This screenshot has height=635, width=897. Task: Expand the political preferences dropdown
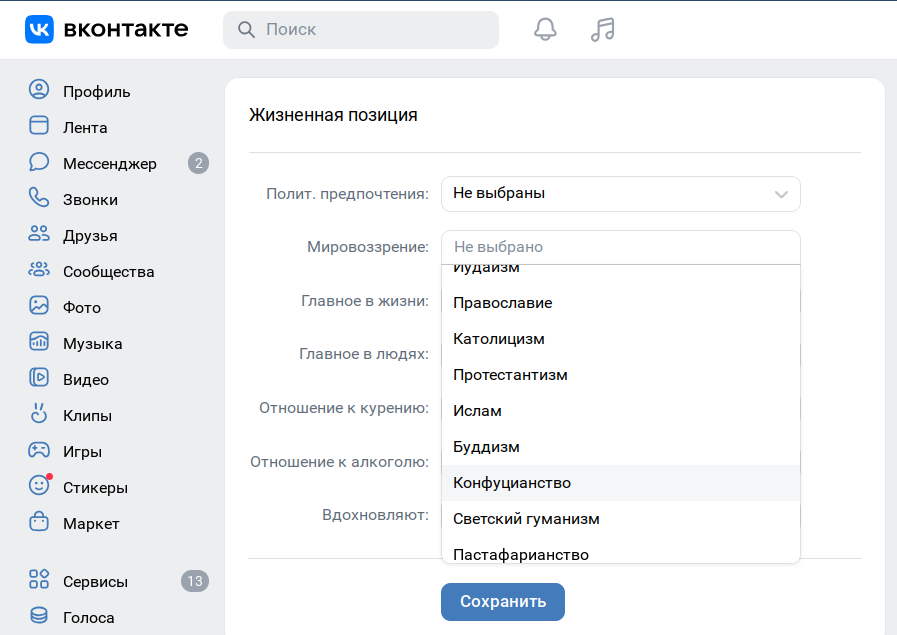pyautogui.click(x=620, y=194)
